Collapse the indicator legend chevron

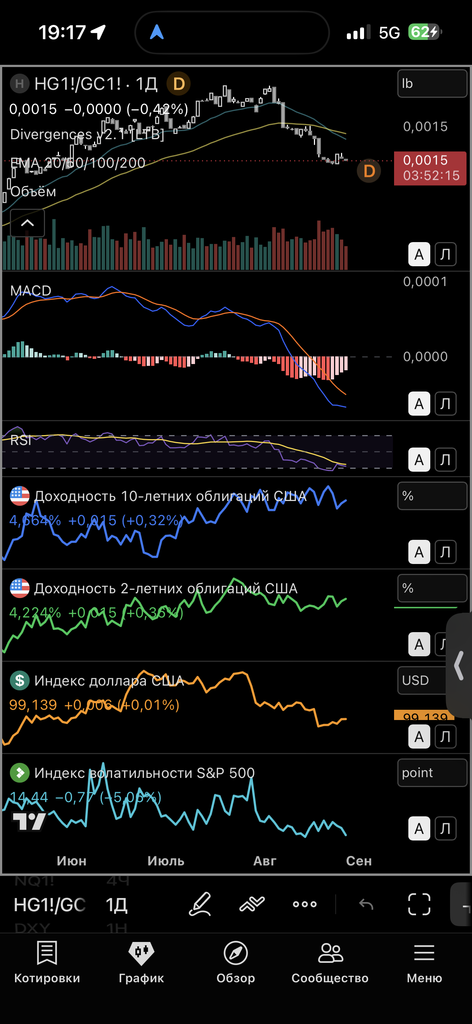click(27, 223)
